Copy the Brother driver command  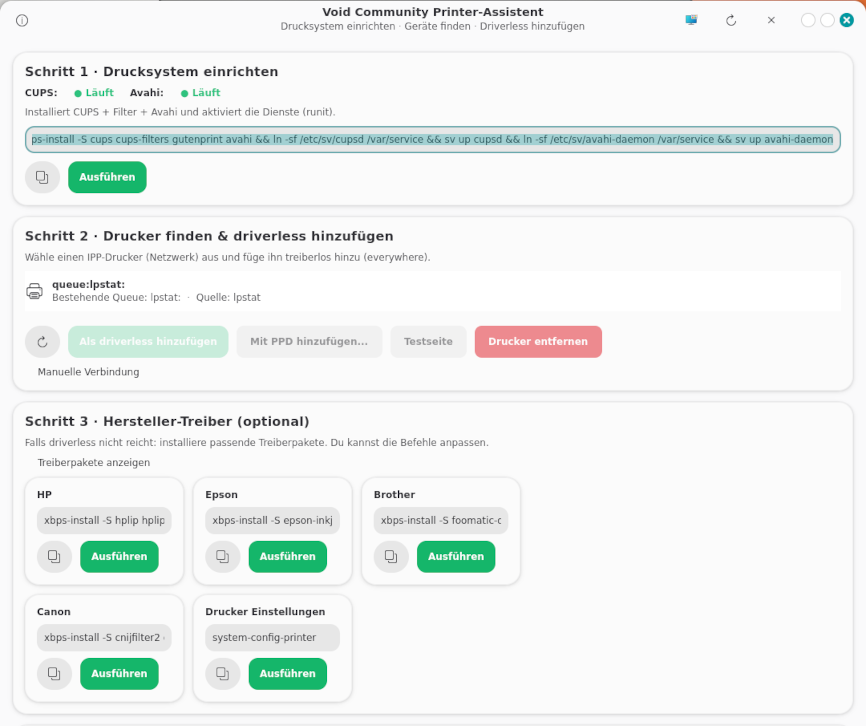(391, 557)
